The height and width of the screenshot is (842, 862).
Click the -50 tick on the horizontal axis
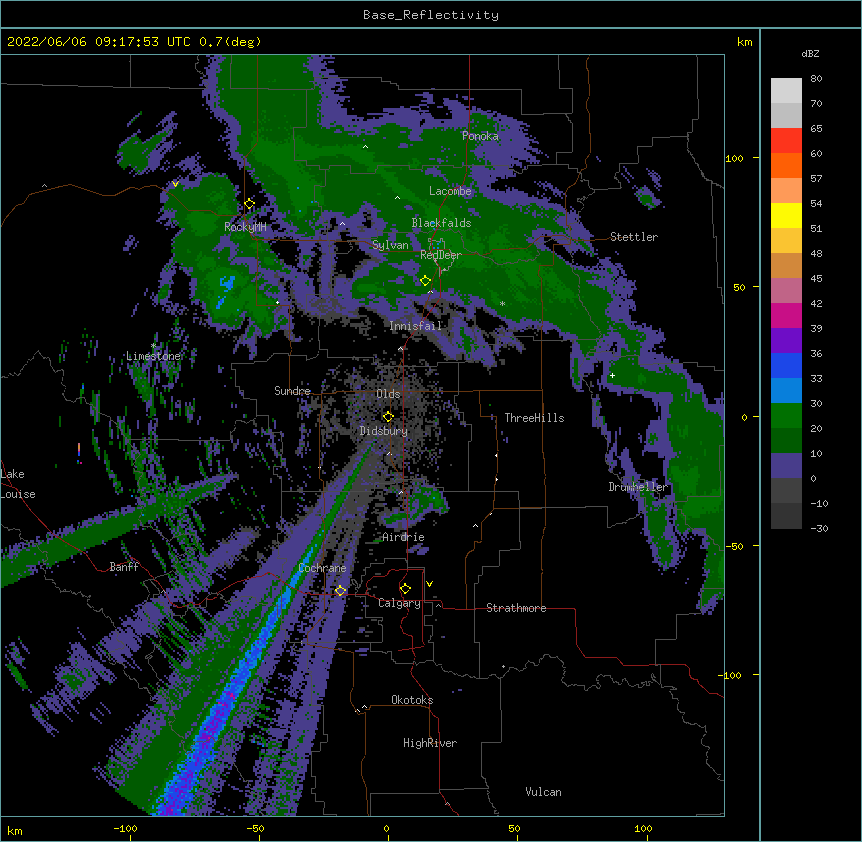click(x=255, y=828)
